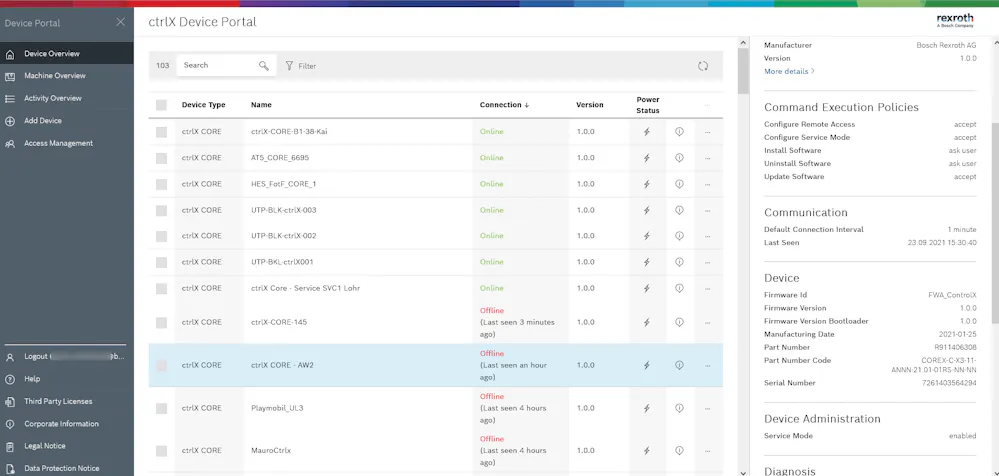Click the Add Device plus icon
This screenshot has width=999, height=476.
pos(10,121)
